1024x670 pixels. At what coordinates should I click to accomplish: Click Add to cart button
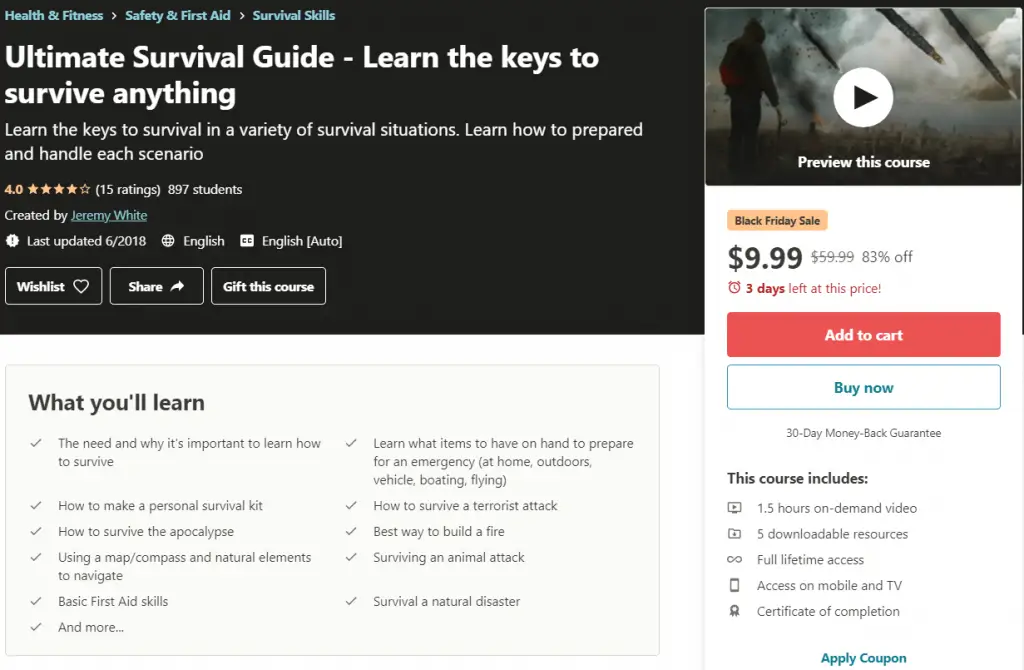point(863,334)
